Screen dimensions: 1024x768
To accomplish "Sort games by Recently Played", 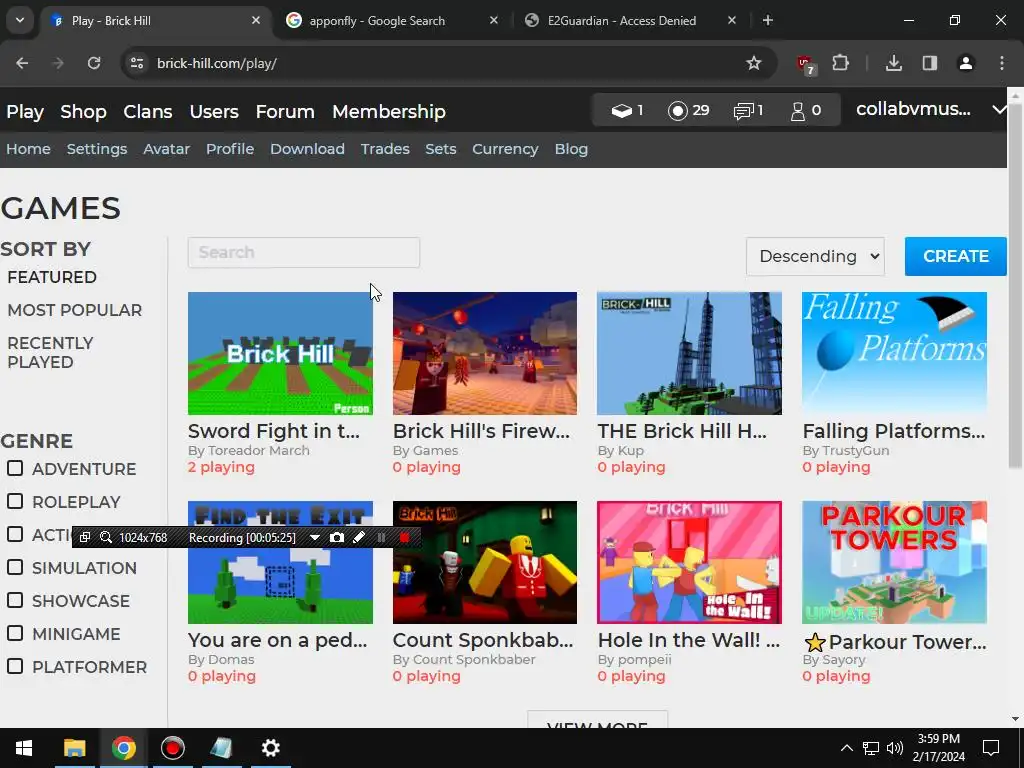I will (x=50, y=353).
